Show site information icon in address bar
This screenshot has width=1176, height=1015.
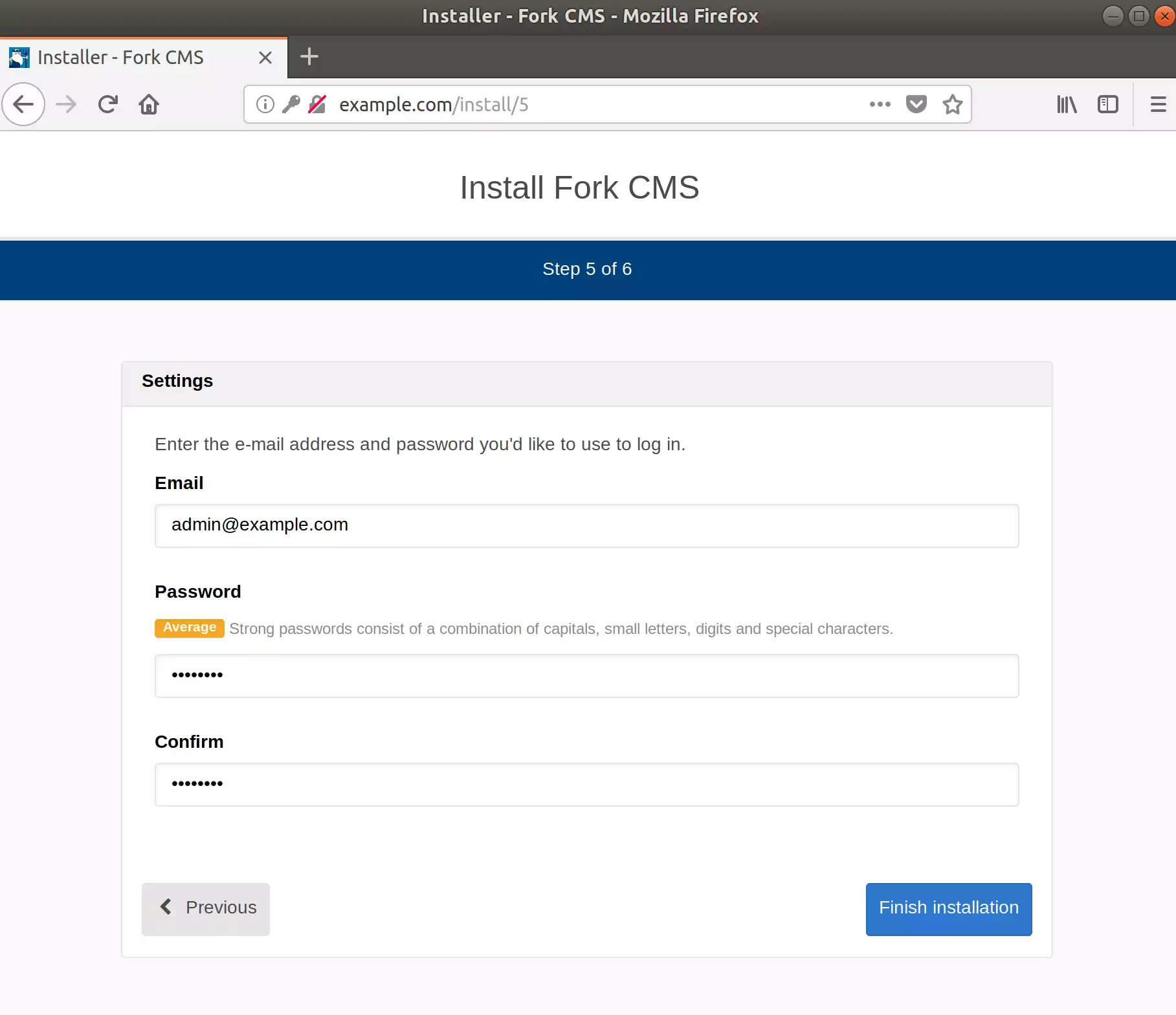[x=265, y=104]
